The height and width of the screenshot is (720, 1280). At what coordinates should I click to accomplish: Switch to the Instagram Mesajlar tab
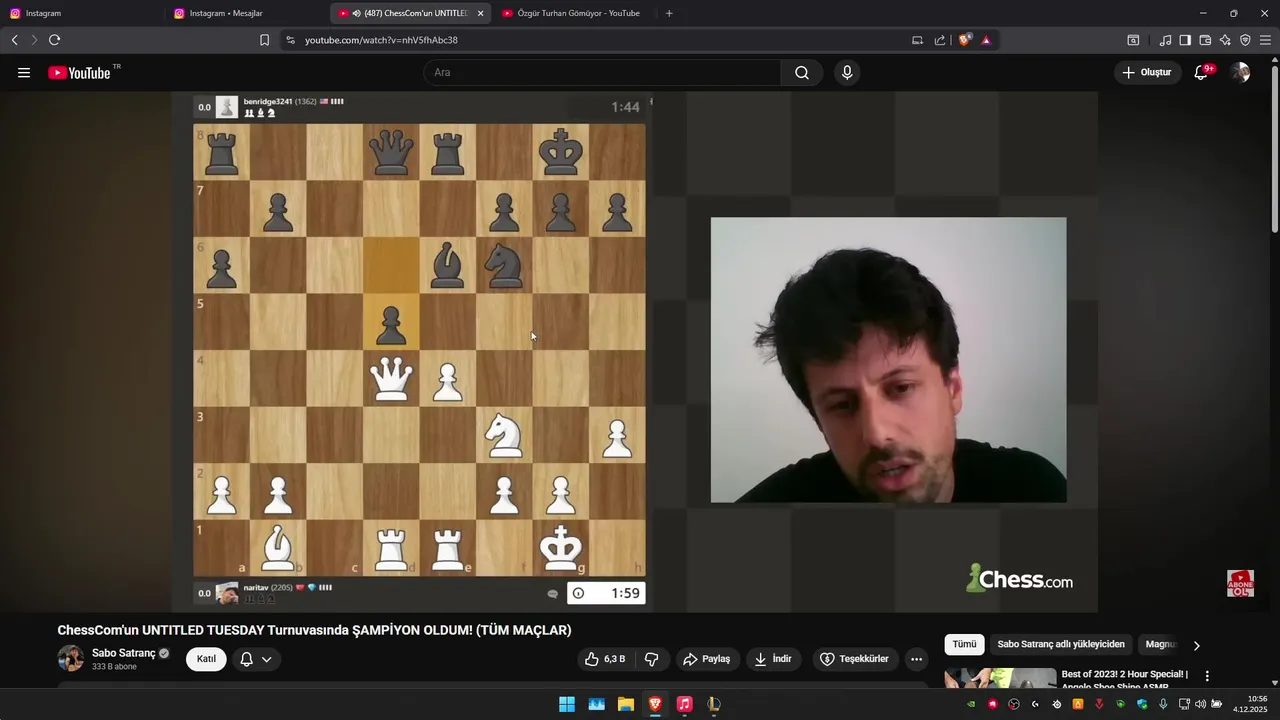(246, 13)
